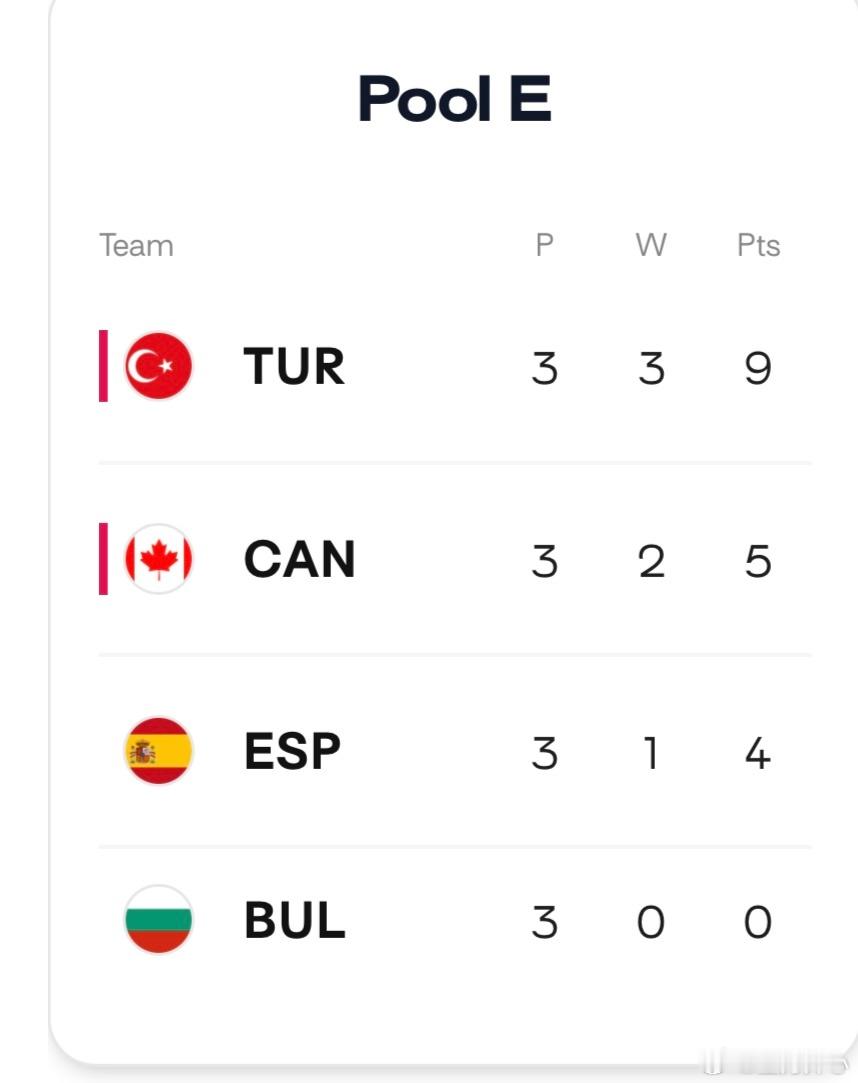Click Turkey's points value 9

pos(758,367)
